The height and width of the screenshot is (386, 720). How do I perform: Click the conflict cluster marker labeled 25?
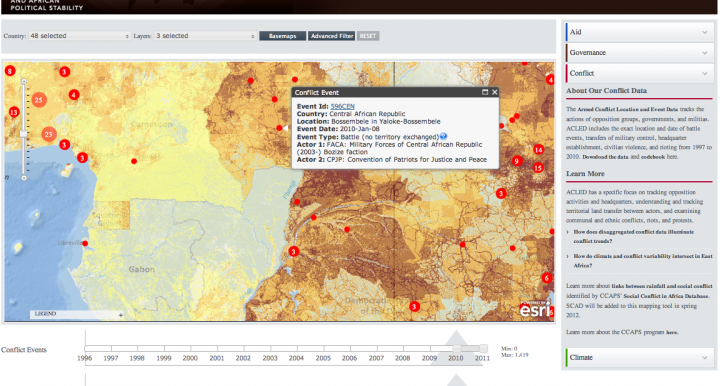39,100
